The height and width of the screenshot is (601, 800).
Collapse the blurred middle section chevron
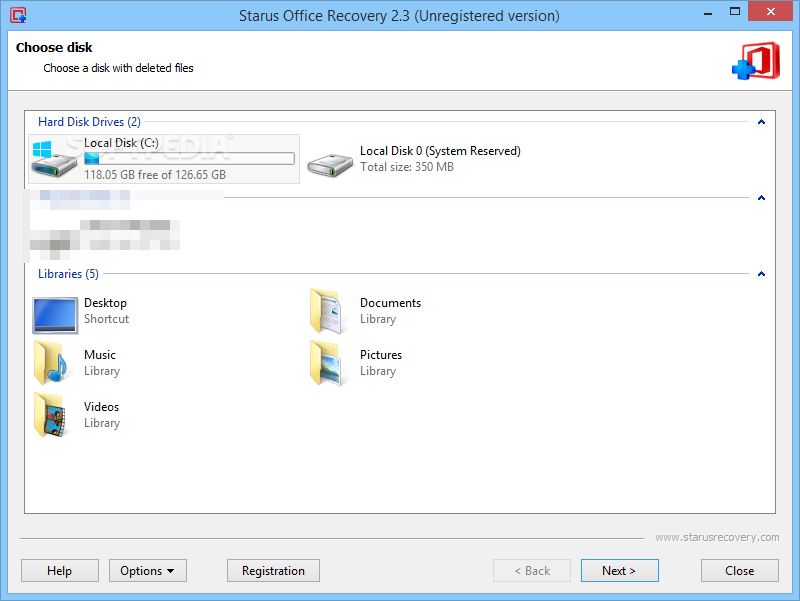pos(761,198)
